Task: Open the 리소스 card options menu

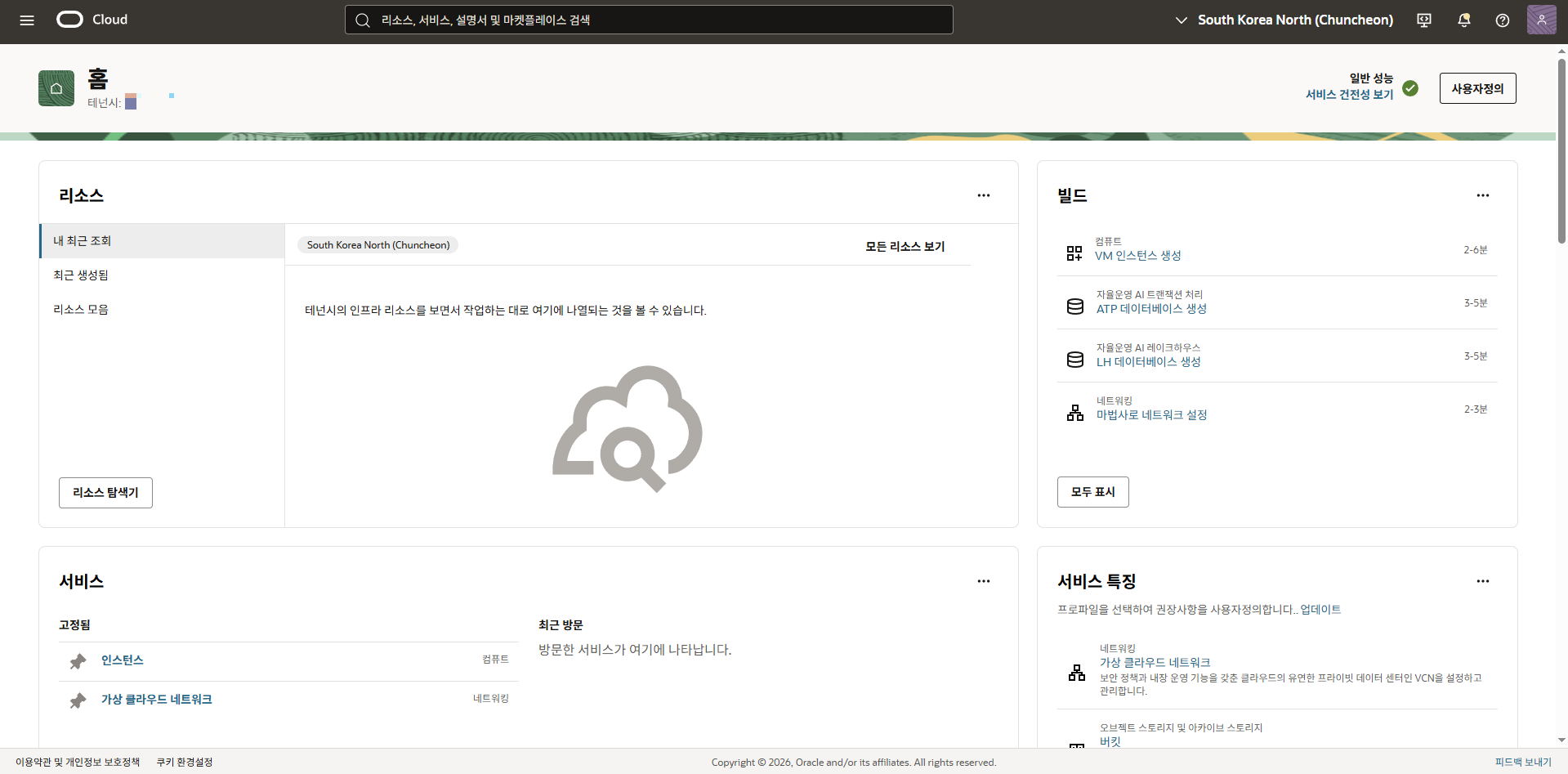Action: (984, 195)
